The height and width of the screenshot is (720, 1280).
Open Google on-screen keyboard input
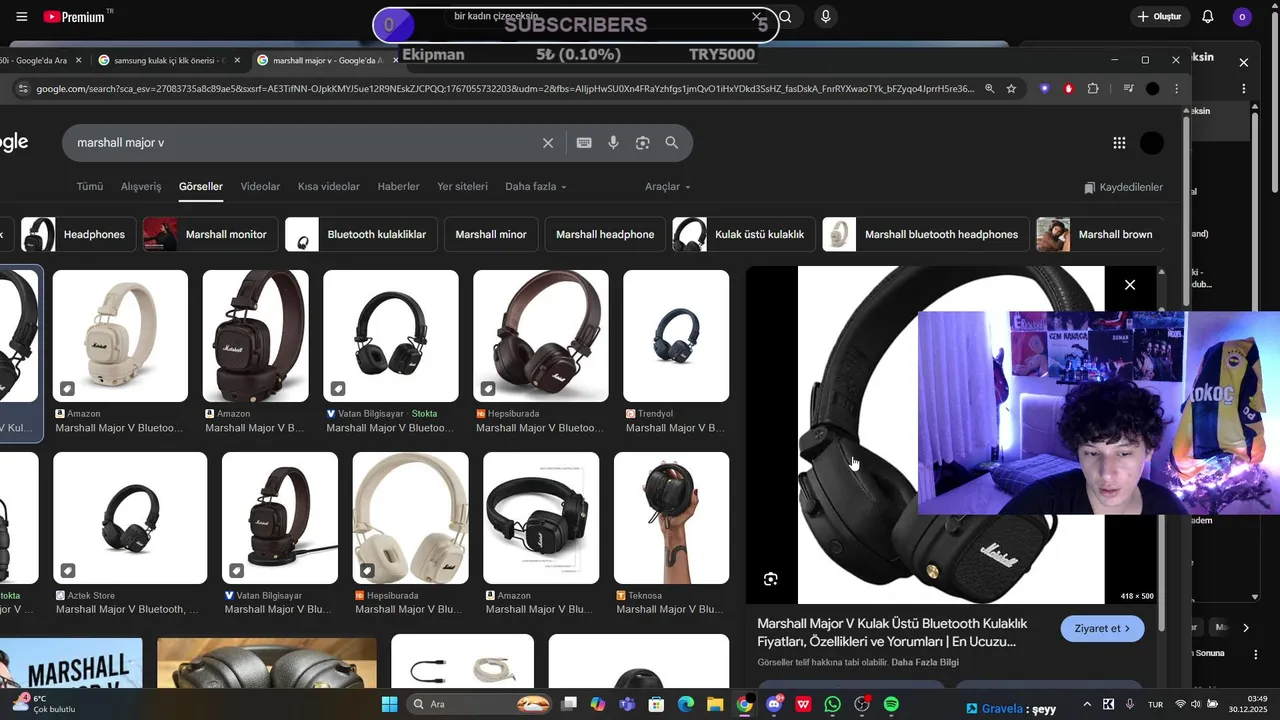[584, 143]
